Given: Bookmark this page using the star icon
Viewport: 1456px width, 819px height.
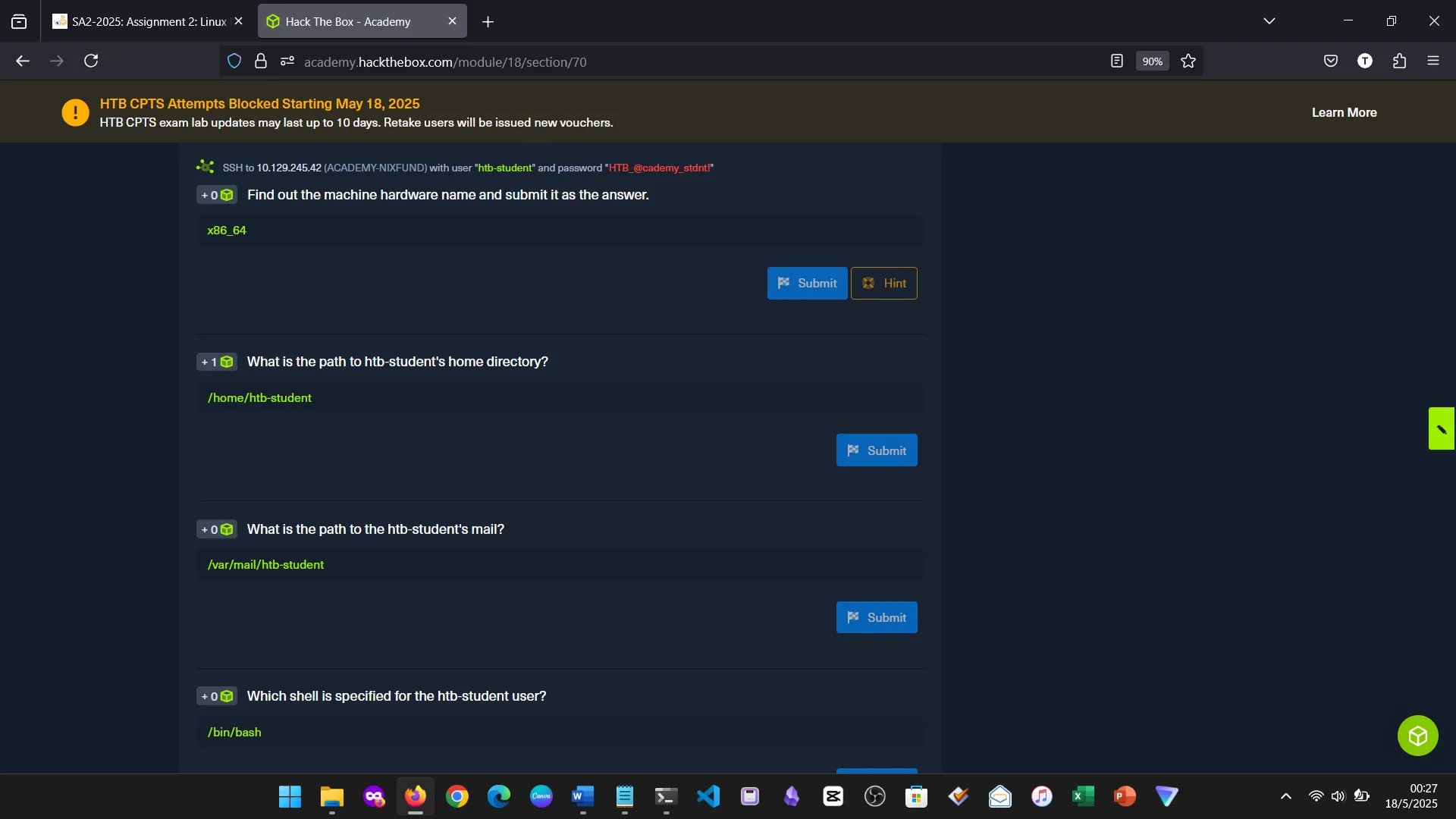Looking at the screenshot, I should point(1188,61).
